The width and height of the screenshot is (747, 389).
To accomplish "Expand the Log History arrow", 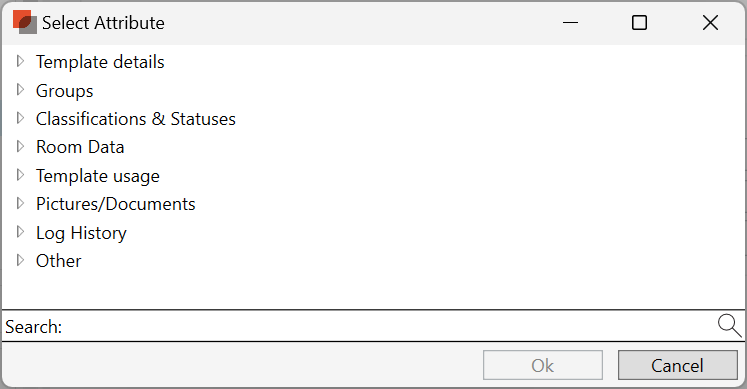I will point(20,232).
